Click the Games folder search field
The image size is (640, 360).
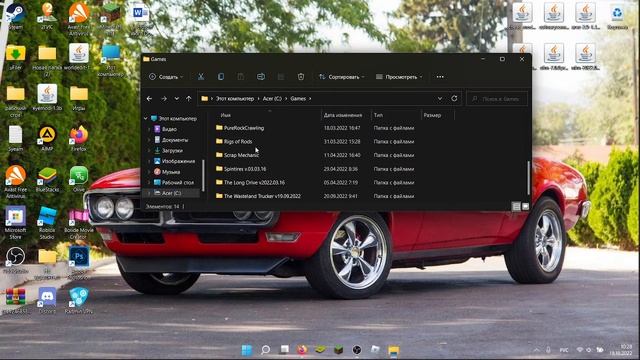pos(497,99)
